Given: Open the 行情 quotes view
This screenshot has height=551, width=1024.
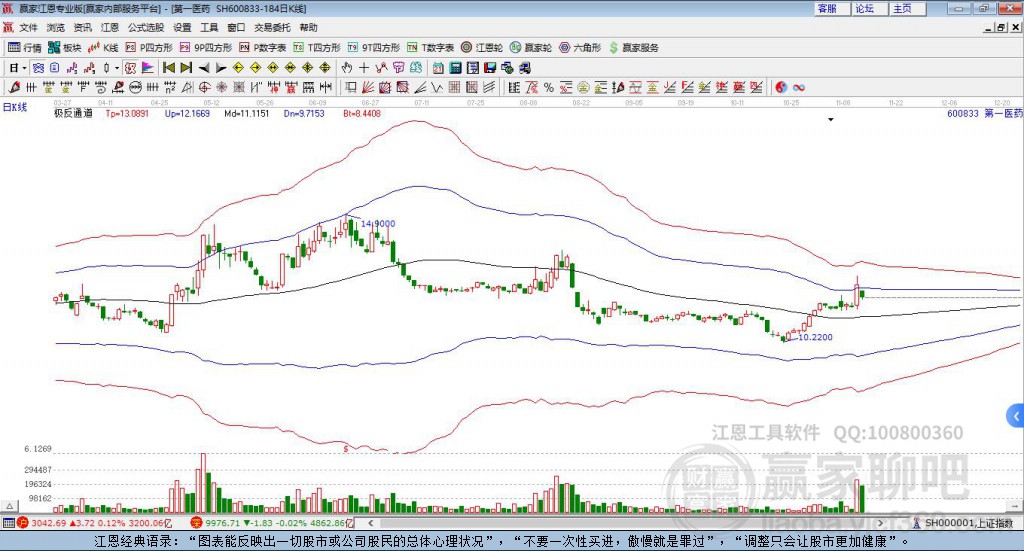Looking at the screenshot, I should [x=24, y=48].
